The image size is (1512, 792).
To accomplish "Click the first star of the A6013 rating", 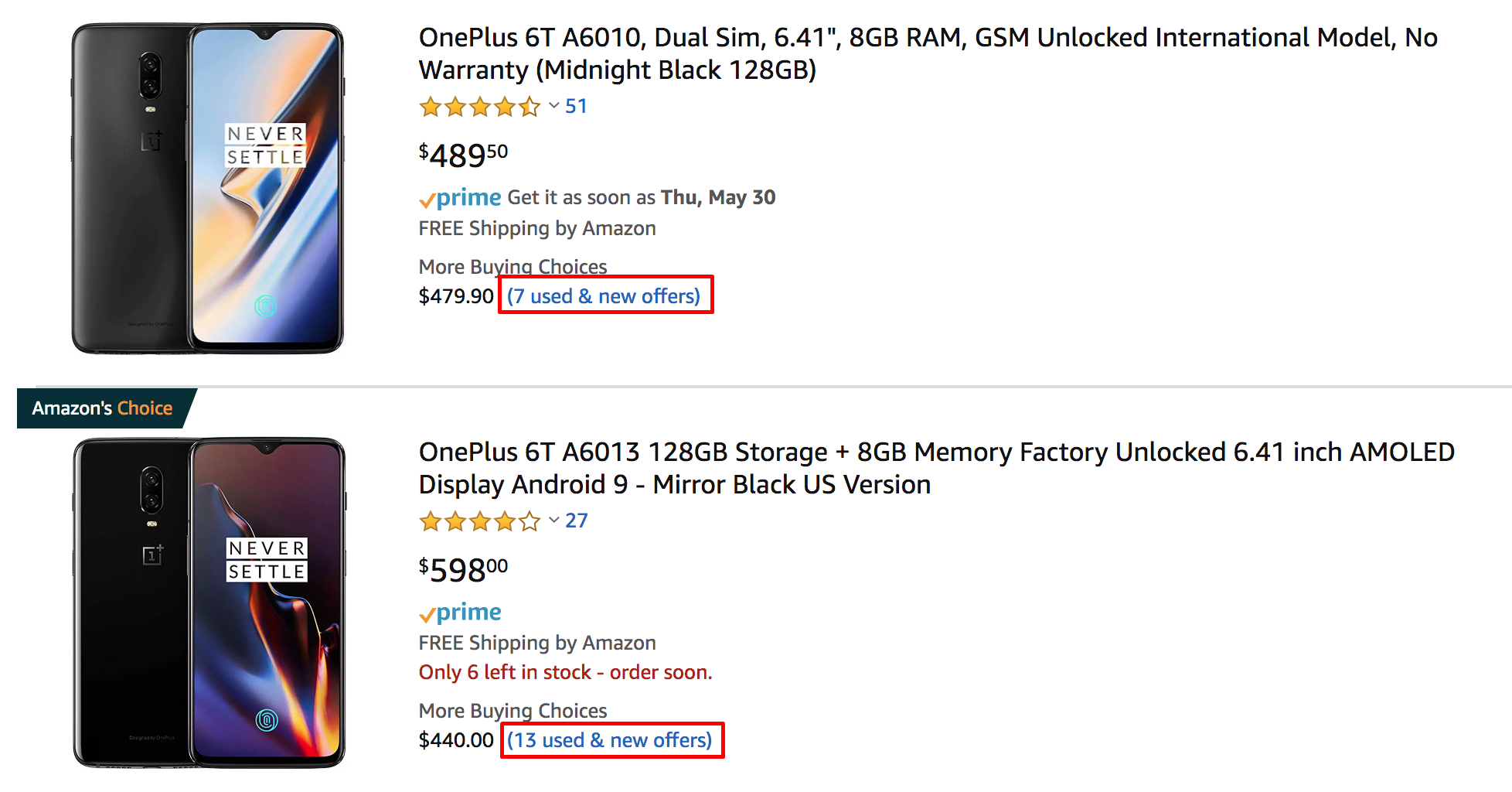I will pyautogui.click(x=430, y=521).
